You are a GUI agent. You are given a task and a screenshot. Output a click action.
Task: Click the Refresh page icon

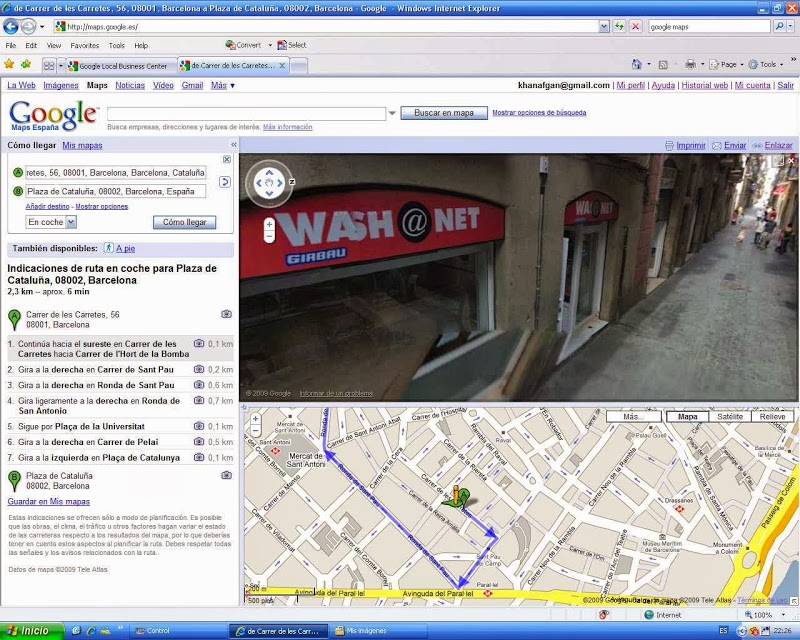click(620, 27)
